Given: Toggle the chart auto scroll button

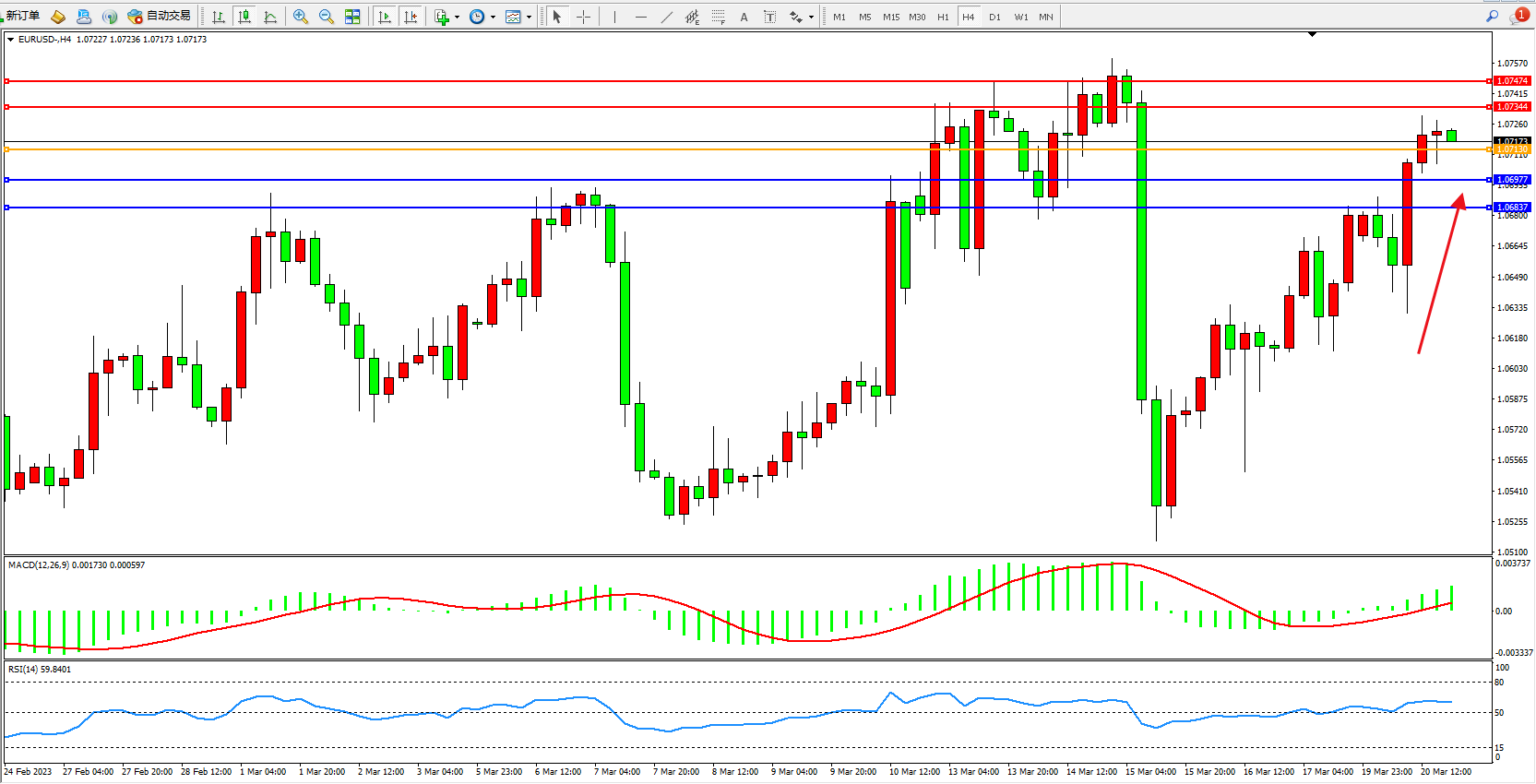Looking at the screenshot, I should [x=385, y=17].
